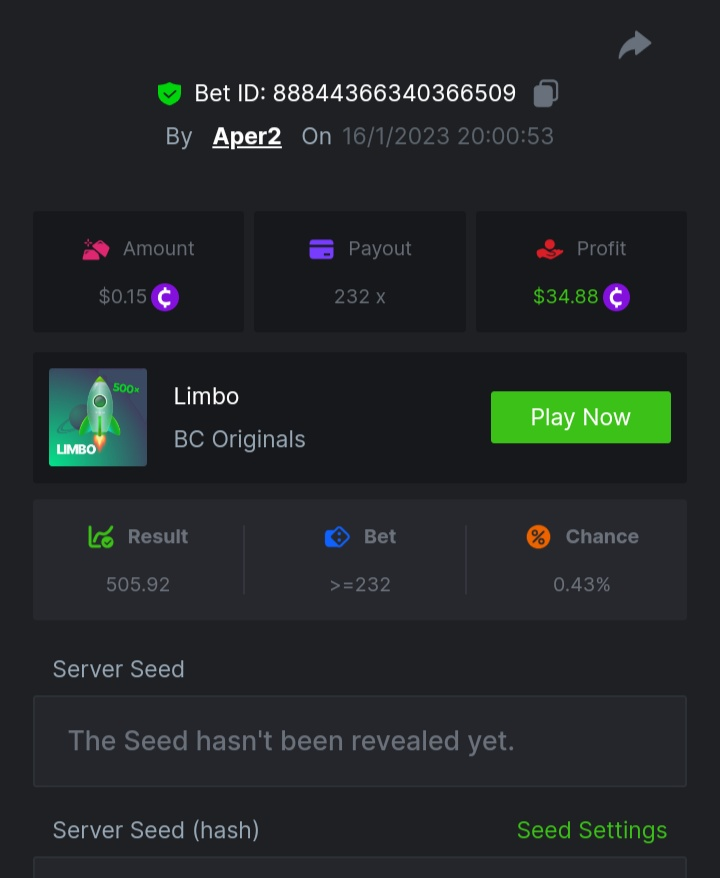Viewport: 720px width, 878px height.
Task: Open Seed Settings link
Action: [591, 830]
